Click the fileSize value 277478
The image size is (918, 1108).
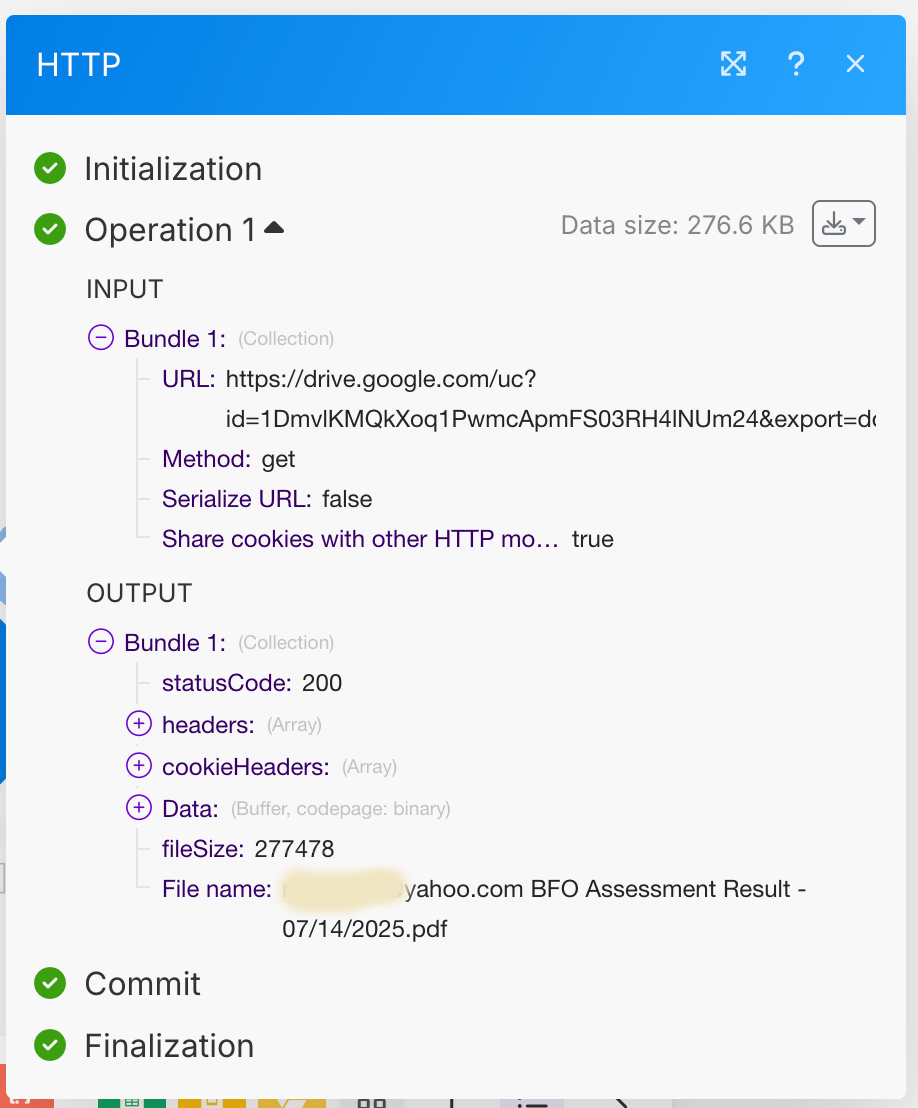click(x=294, y=849)
